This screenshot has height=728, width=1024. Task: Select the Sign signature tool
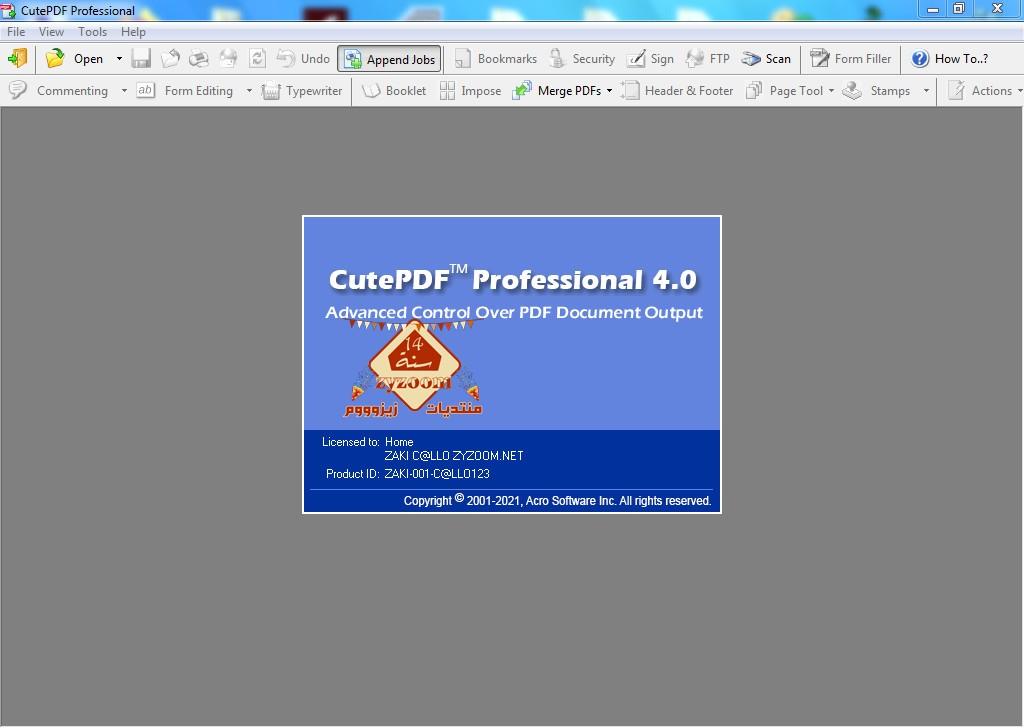(x=650, y=59)
